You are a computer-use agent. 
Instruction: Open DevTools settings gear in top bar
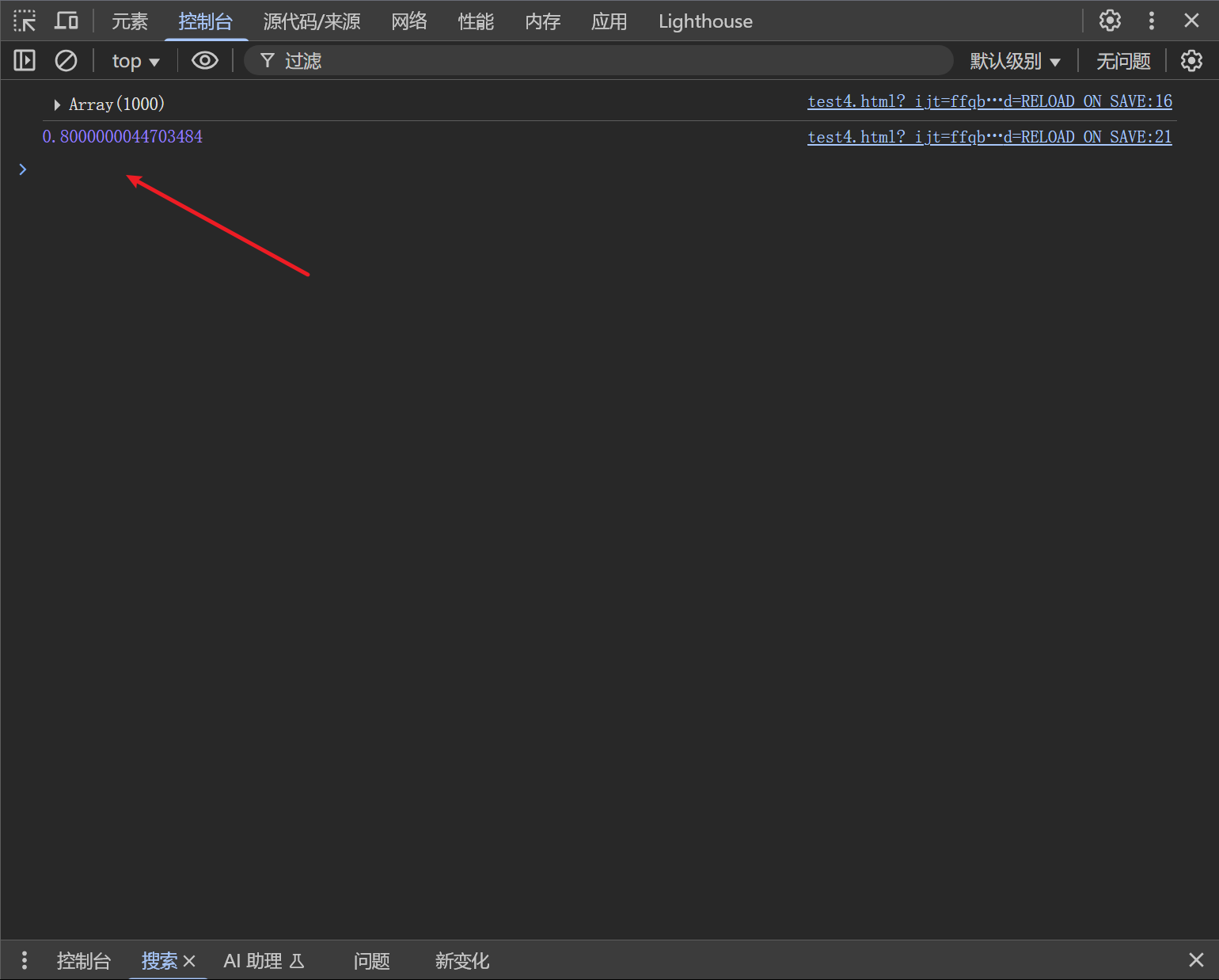tap(1110, 21)
